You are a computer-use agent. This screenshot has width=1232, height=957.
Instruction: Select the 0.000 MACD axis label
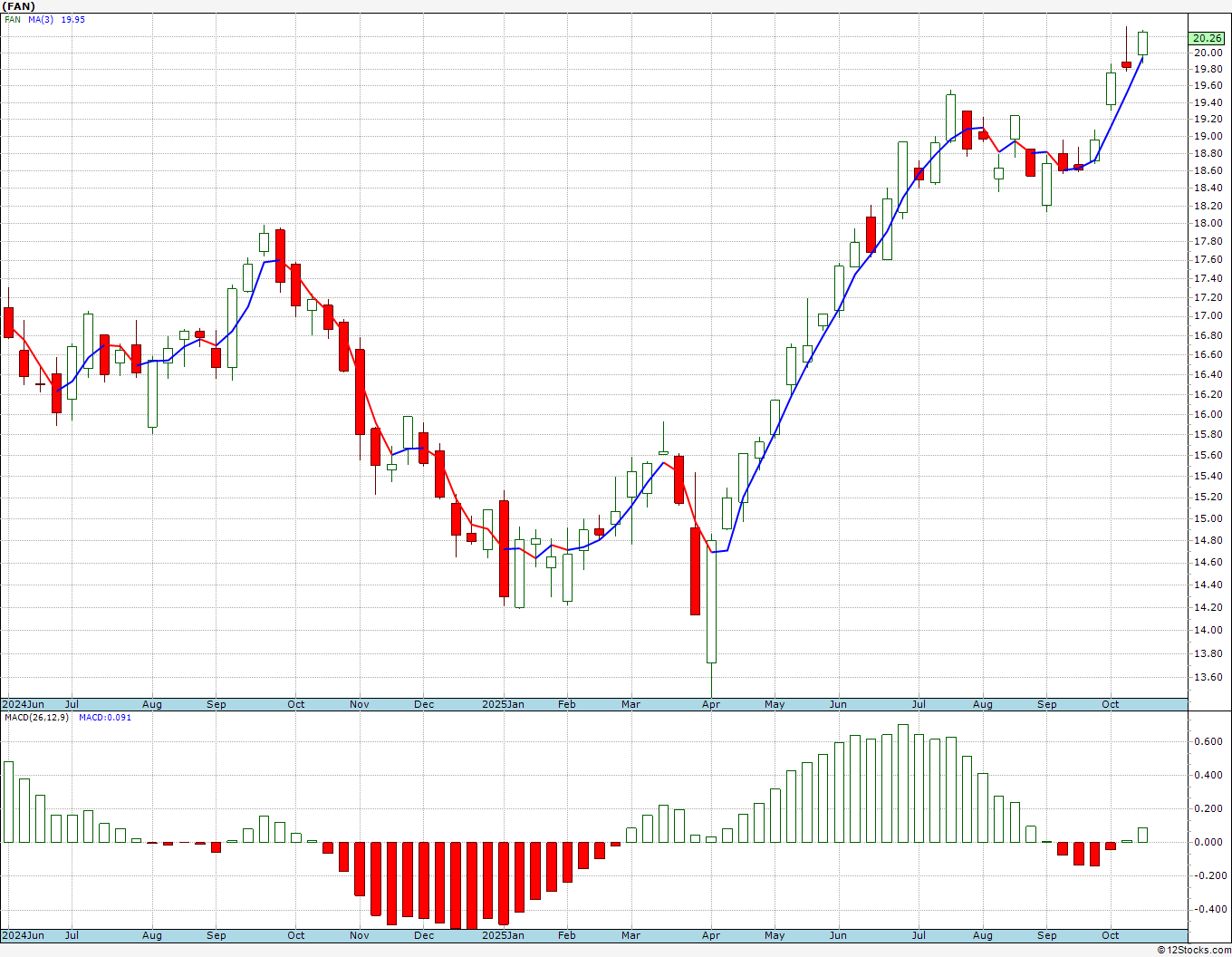(x=1208, y=842)
